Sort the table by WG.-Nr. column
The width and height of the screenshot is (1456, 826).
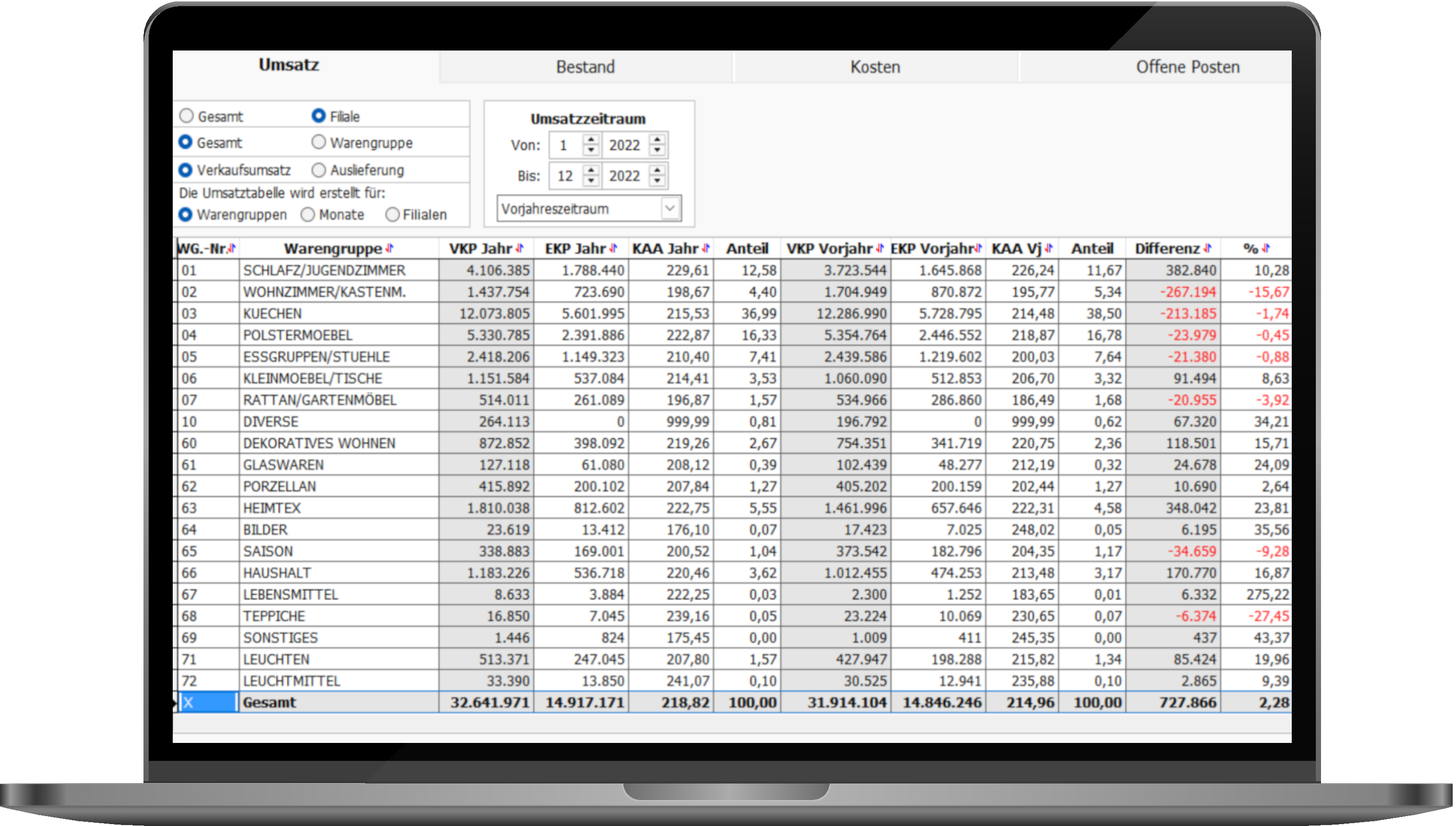tap(233, 248)
